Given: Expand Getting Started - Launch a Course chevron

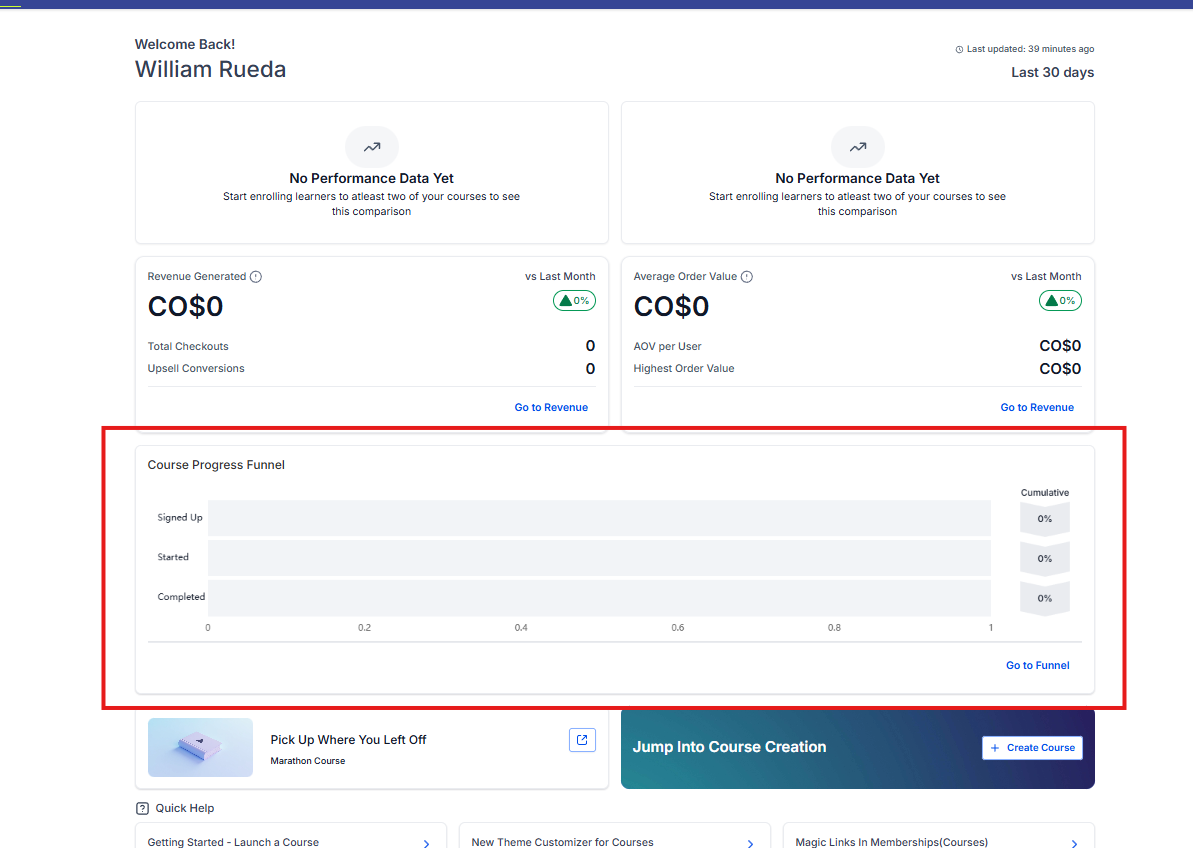Looking at the screenshot, I should (426, 843).
